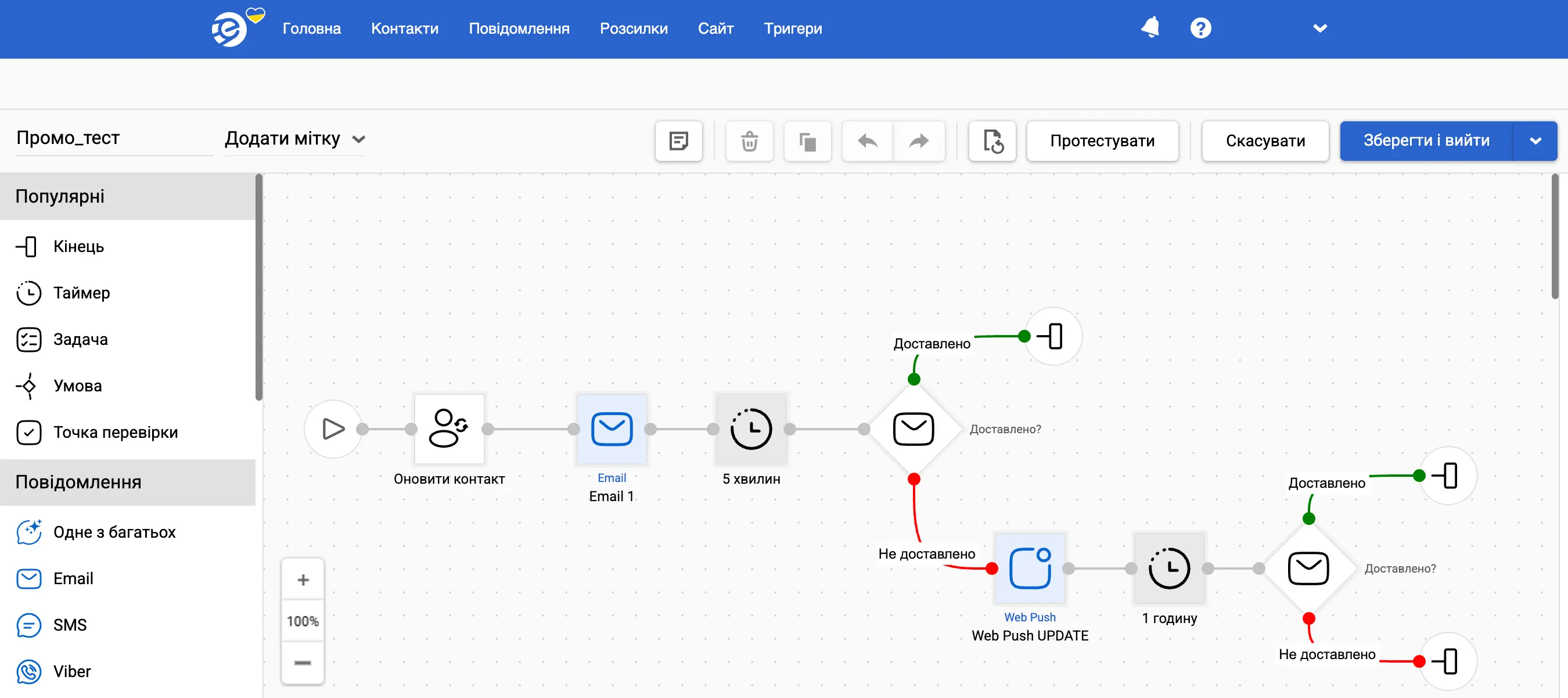
Task: Zoom out with the minus button
Action: (x=303, y=662)
